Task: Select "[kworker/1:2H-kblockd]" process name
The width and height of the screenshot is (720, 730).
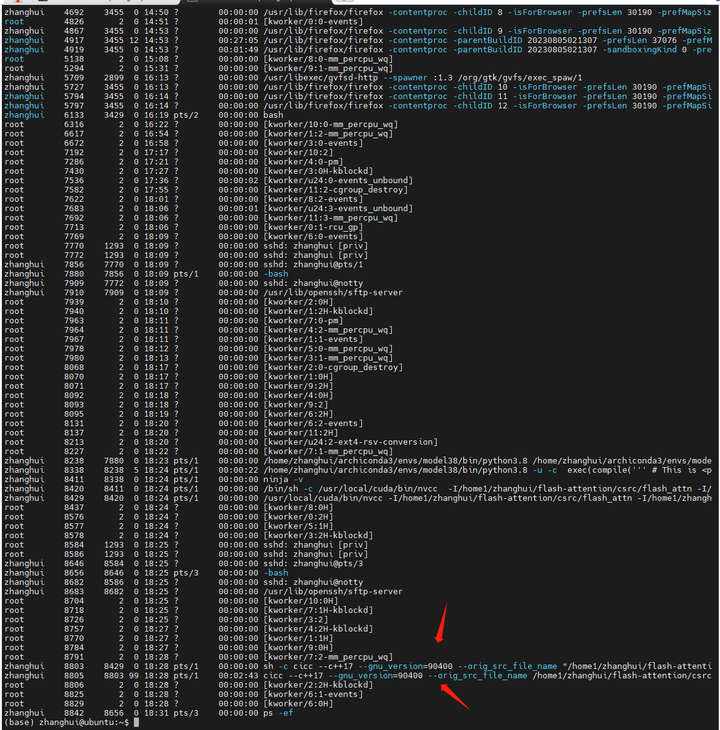Action: pyautogui.click(x=318, y=311)
